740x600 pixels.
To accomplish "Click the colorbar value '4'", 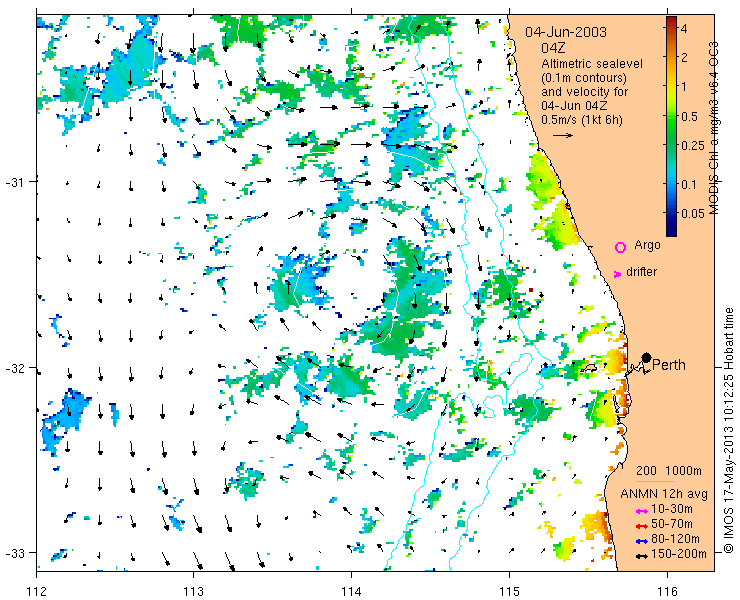I will pyautogui.click(x=684, y=29).
